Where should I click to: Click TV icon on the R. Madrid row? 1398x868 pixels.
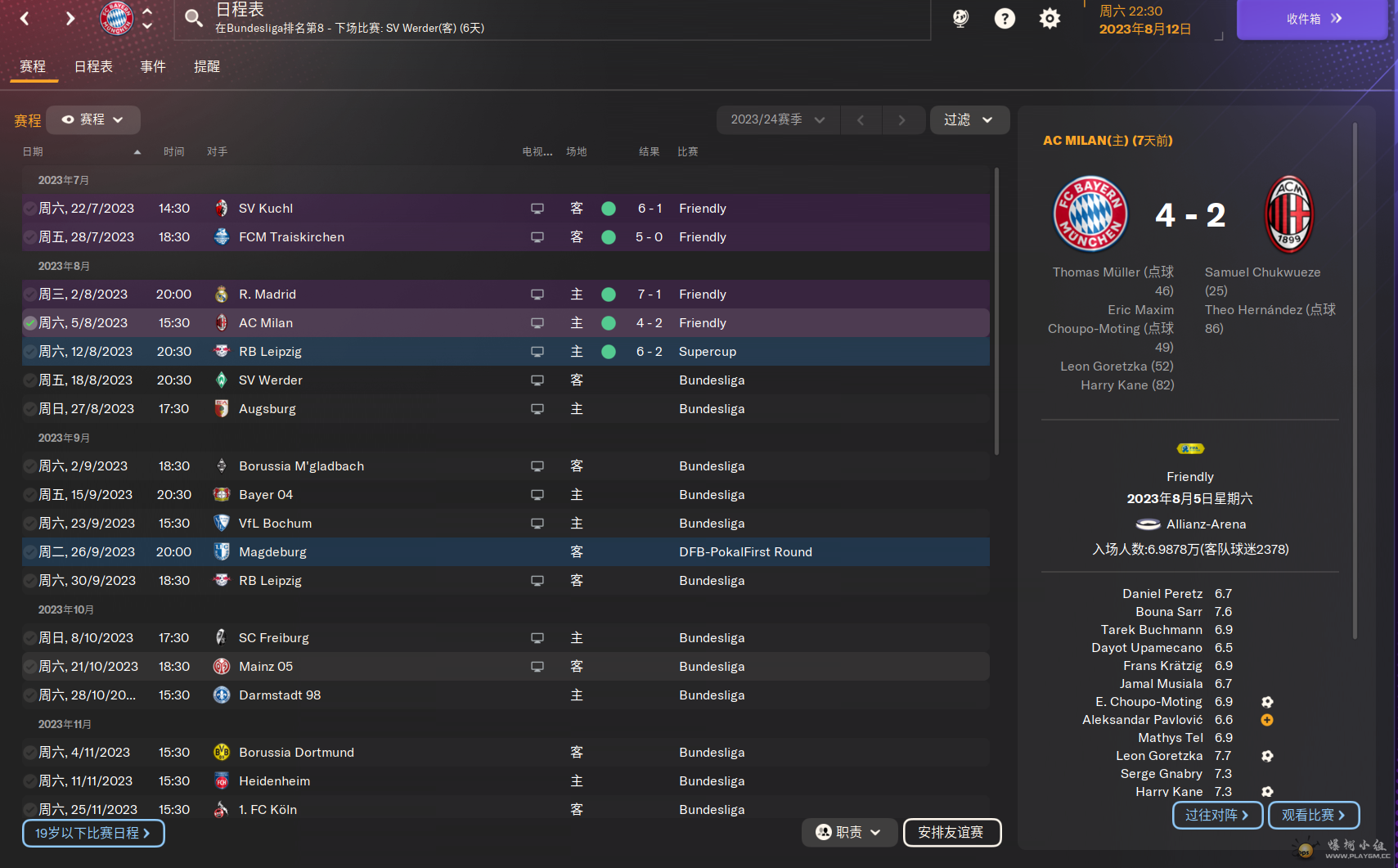(537, 295)
